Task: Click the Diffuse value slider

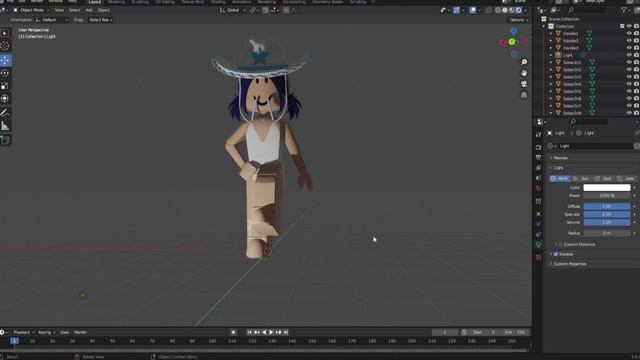Action: (x=607, y=207)
